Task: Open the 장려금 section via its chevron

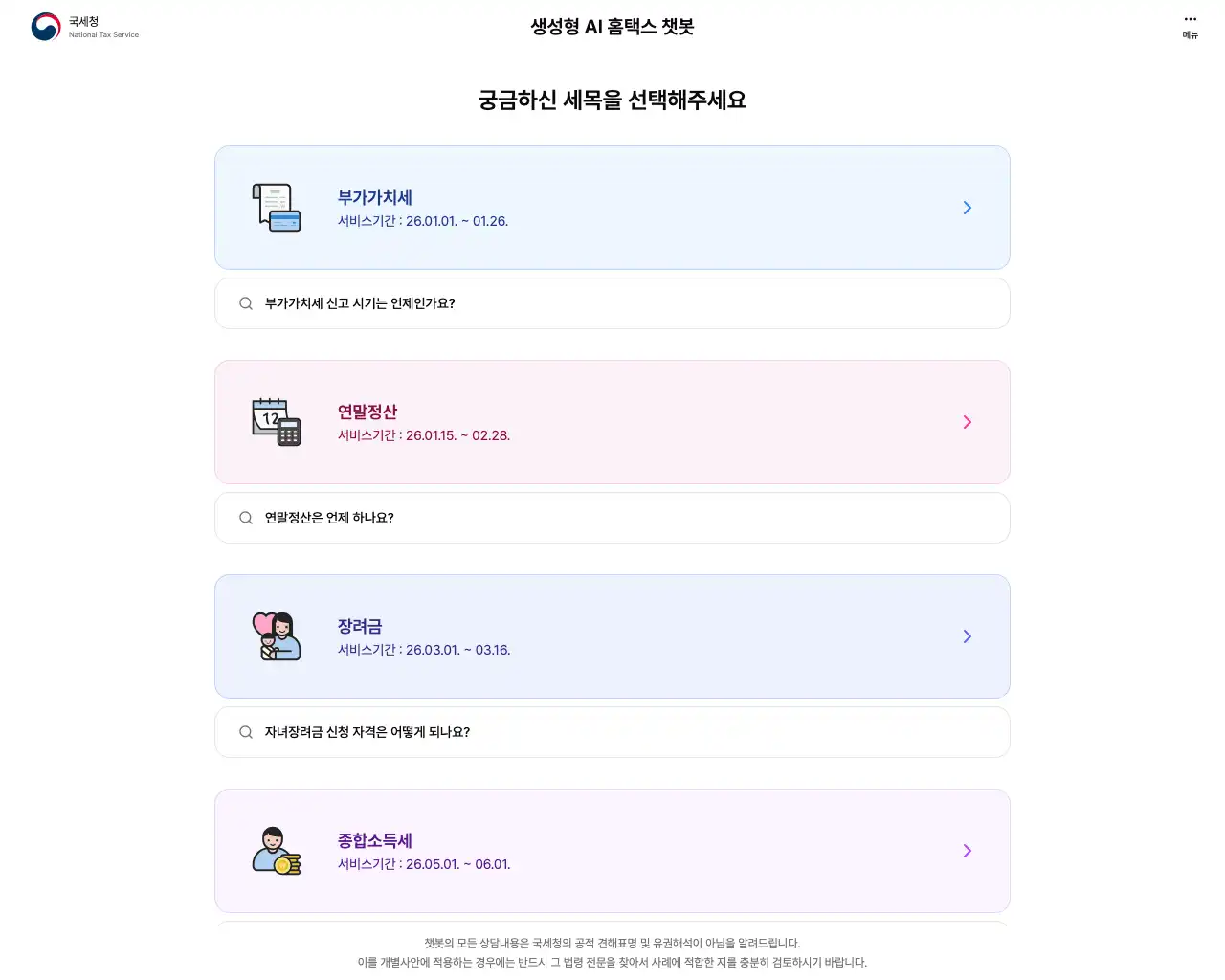Action: pyautogui.click(x=967, y=636)
